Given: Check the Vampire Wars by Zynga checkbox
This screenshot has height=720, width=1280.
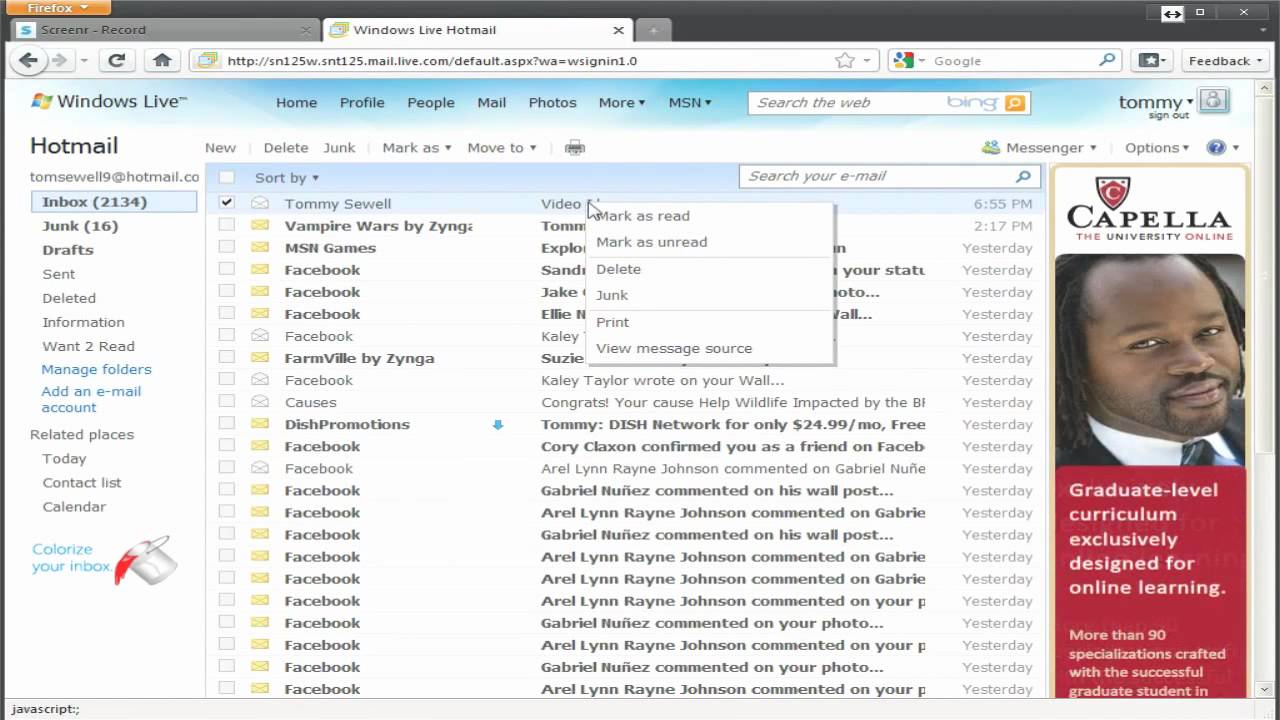Looking at the screenshot, I should click(x=227, y=225).
